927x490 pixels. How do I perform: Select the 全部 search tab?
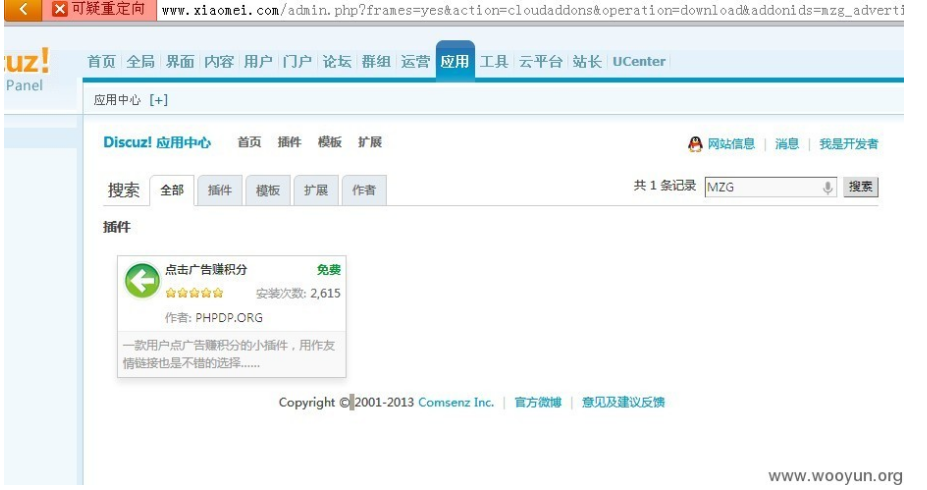click(172, 190)
